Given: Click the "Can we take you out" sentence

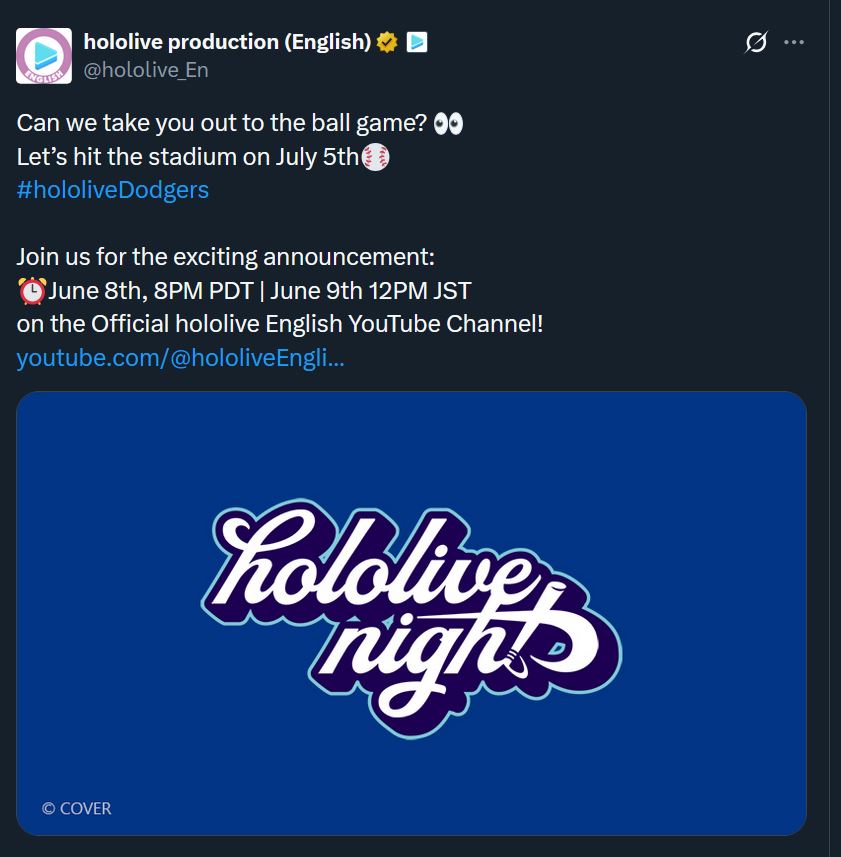Looking at the screenshot, I should tap(222, 124).
